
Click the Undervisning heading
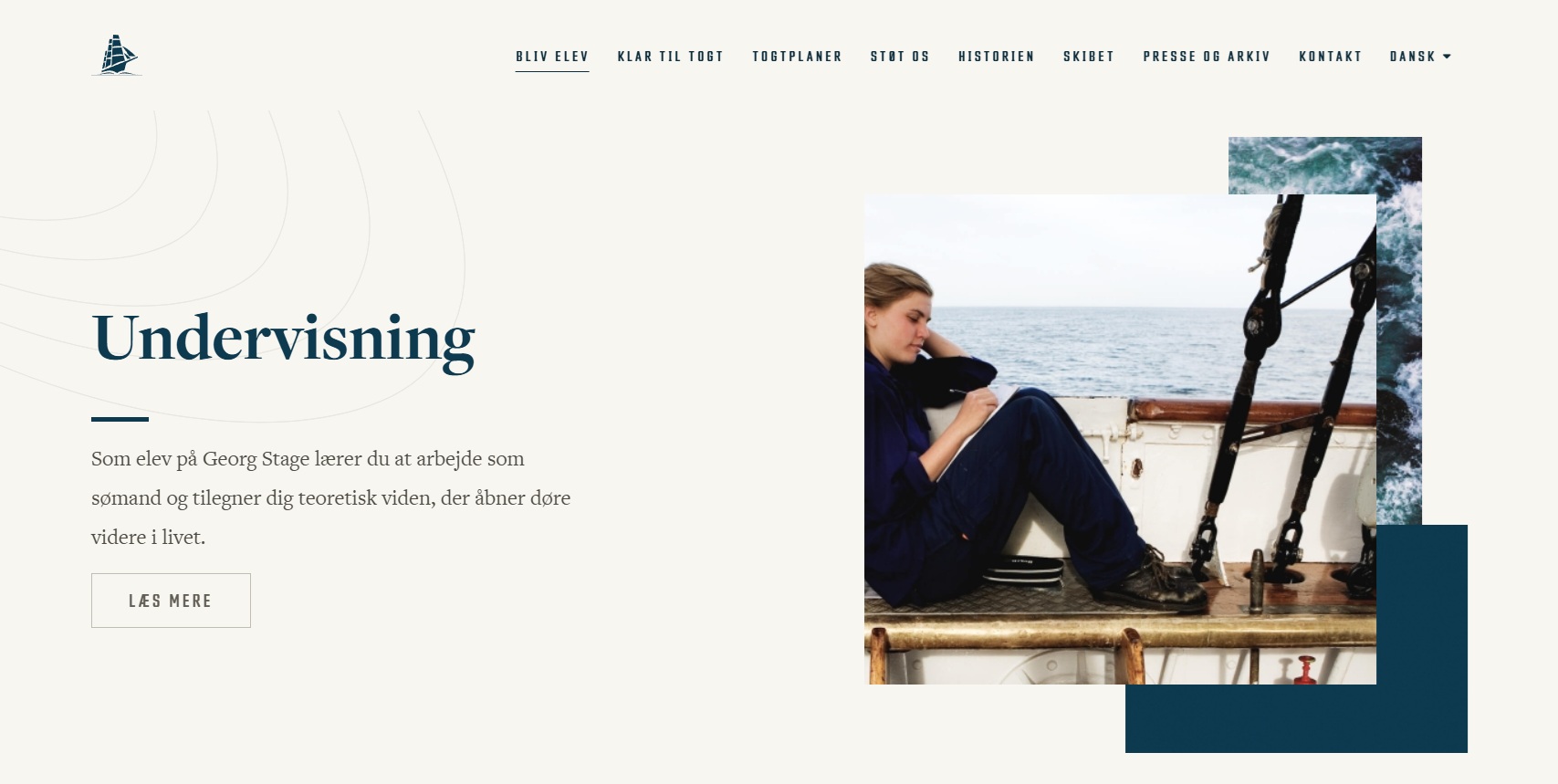(x=283, y=339)
